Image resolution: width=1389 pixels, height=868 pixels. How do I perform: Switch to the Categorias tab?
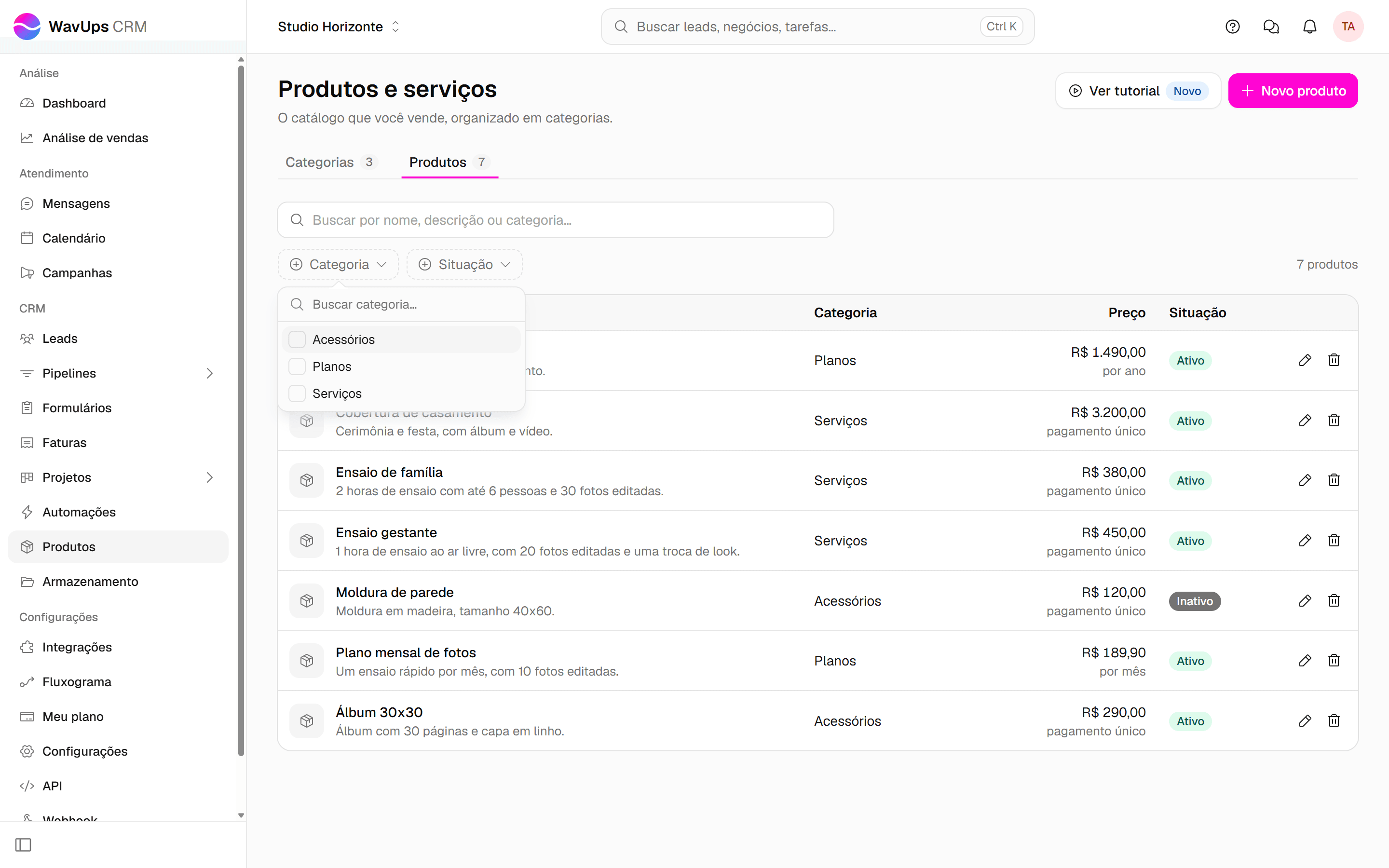click(x=331, y=163)
